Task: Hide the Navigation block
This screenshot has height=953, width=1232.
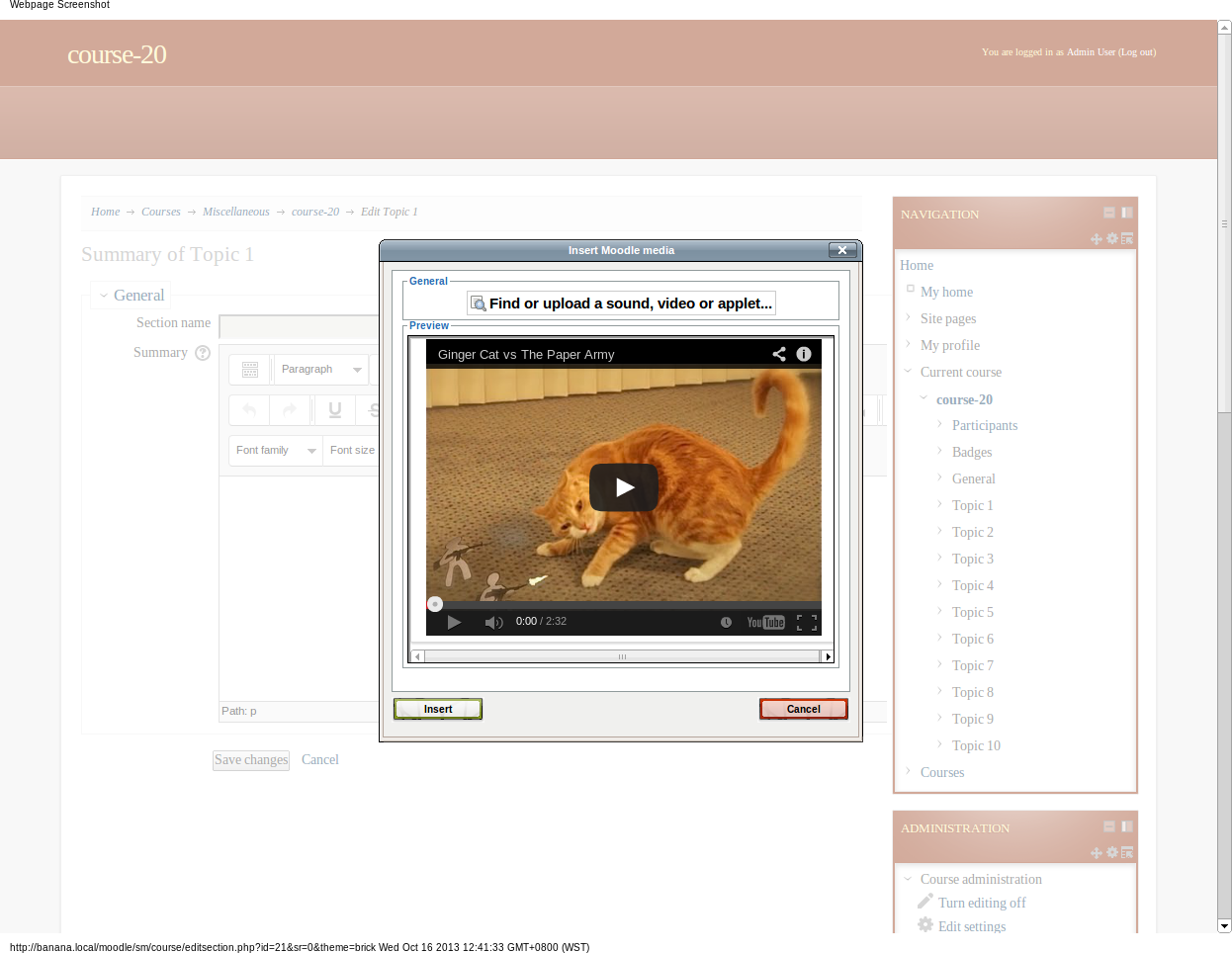Action: [x=1109, y=213]
